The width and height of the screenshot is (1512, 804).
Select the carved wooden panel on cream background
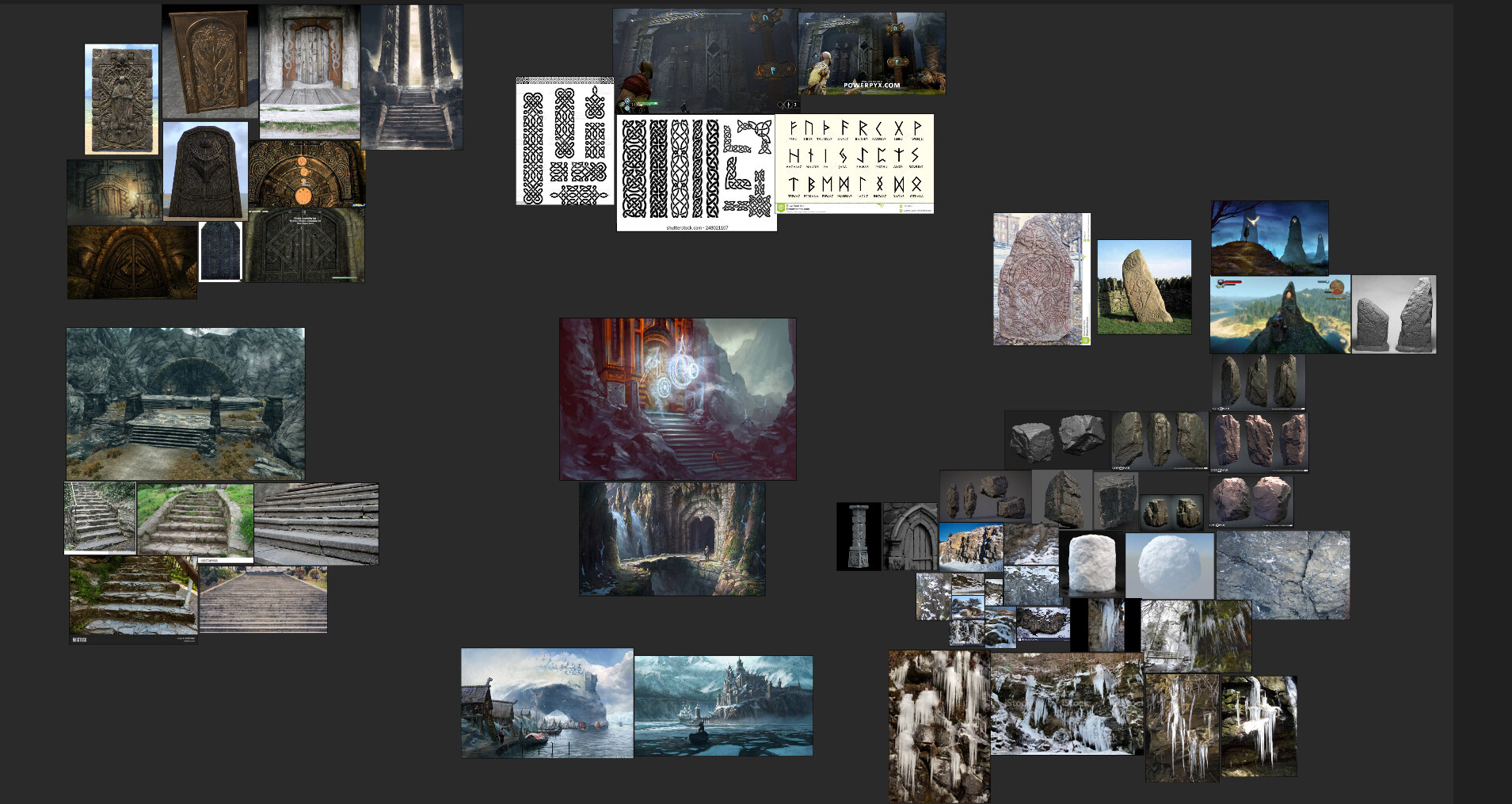pyautogui.click(x=122, y=100)
